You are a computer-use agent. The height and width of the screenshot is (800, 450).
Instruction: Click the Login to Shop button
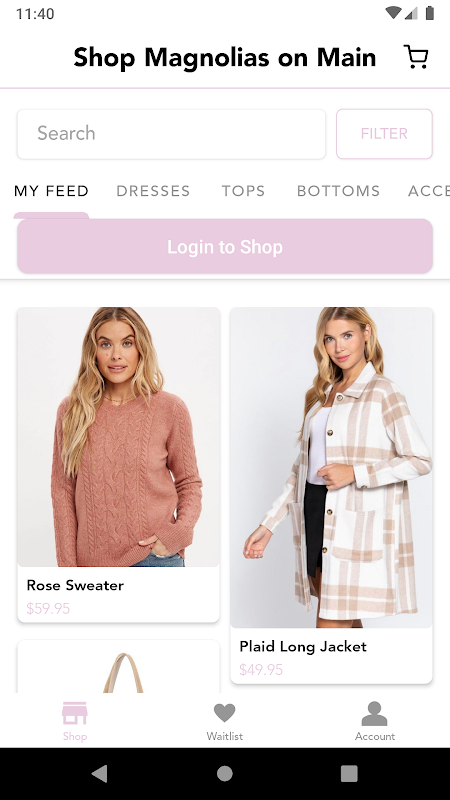click(225, 246)
